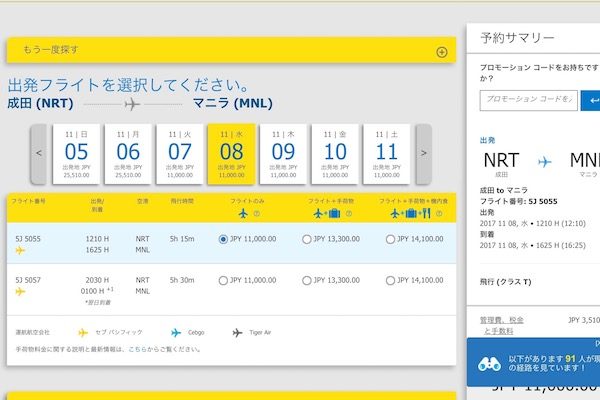
Task: Click blue plane icon between NRT and MNL summary
Action: pyautogui.click(x=544, y=162)
